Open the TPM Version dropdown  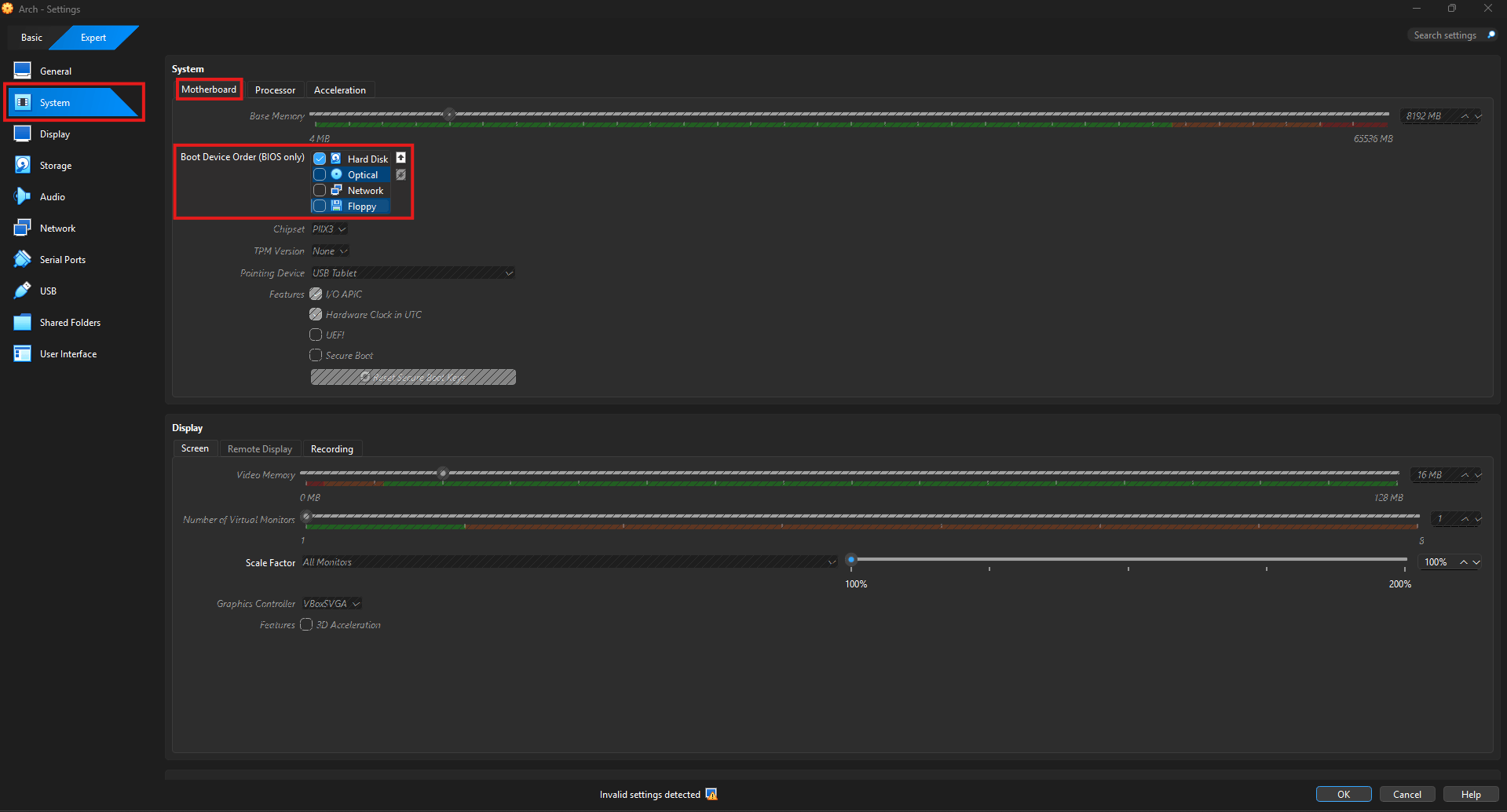click(330, 251)
